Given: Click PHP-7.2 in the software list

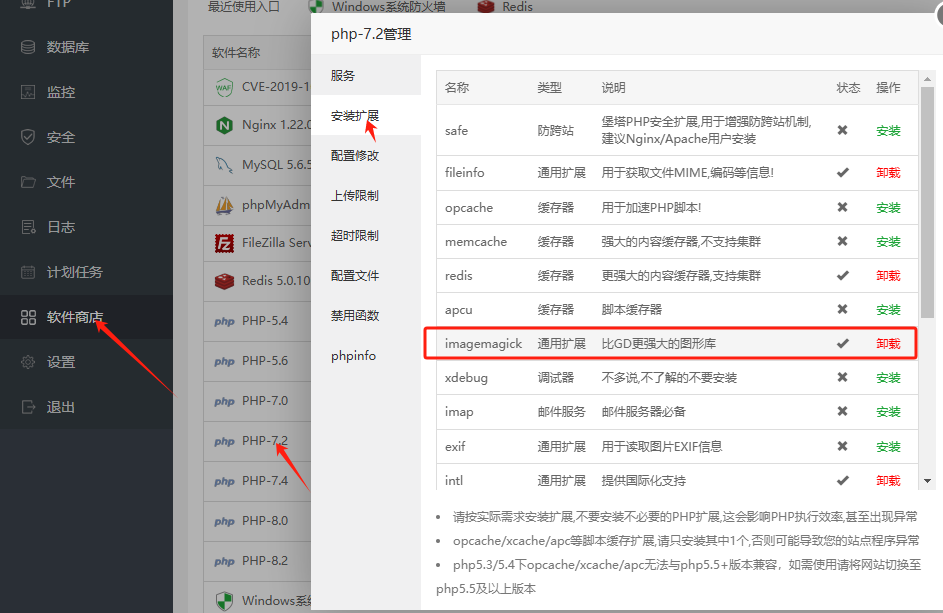Looking at the screenshot, I should point(265,441).
